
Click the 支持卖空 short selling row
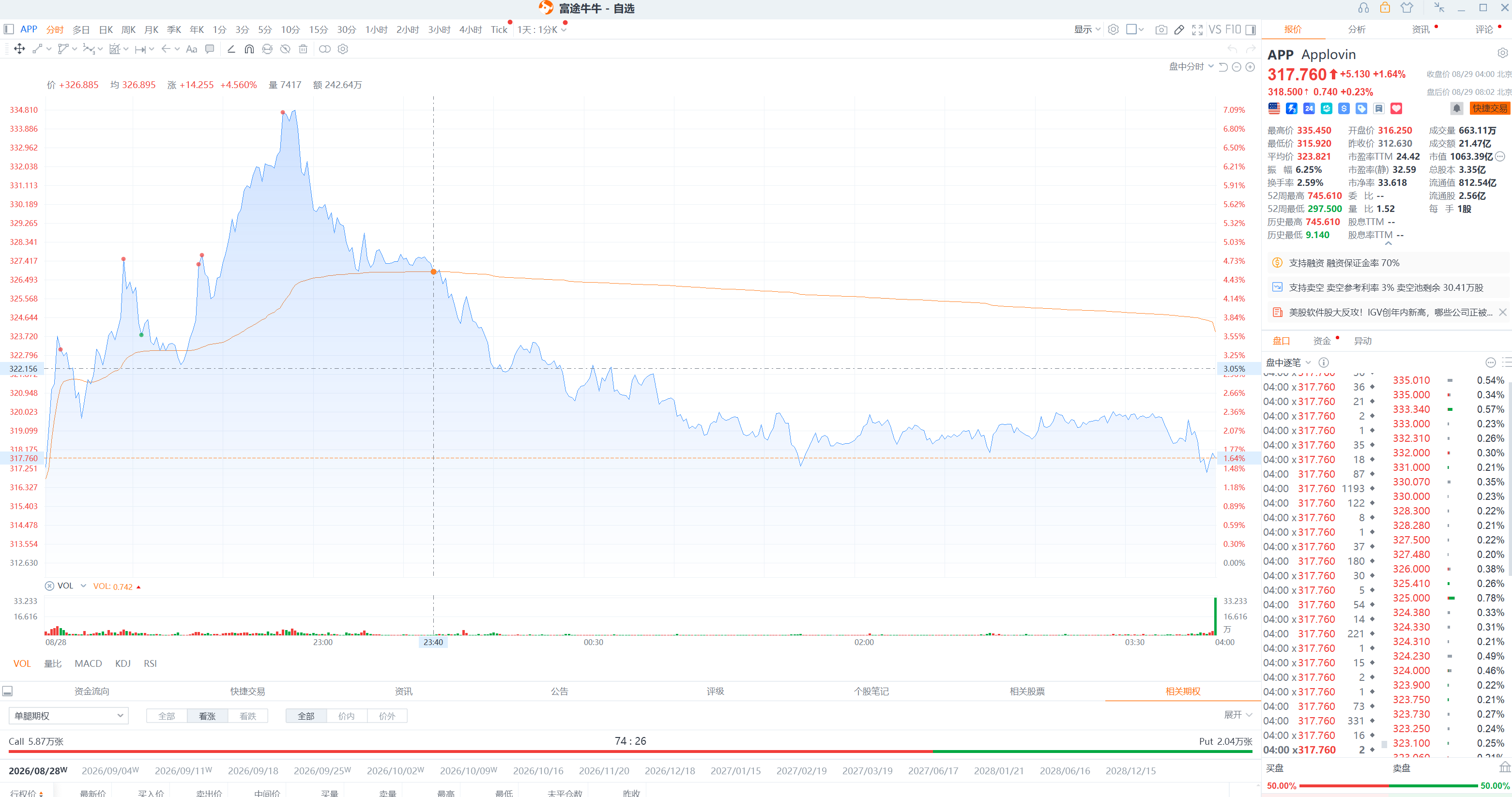click(x=1389, y=288)
